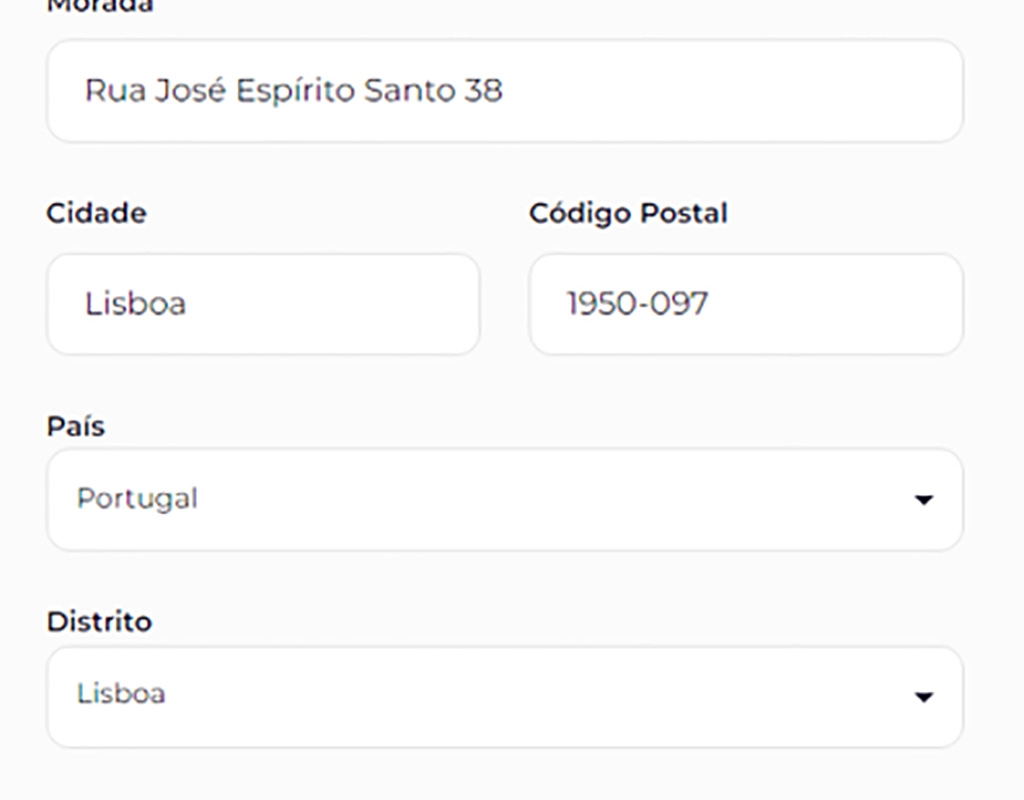Select the 'Lisboa' value shown in Distrito
This screenshot has width=1024, height=800.
(121, 694)
